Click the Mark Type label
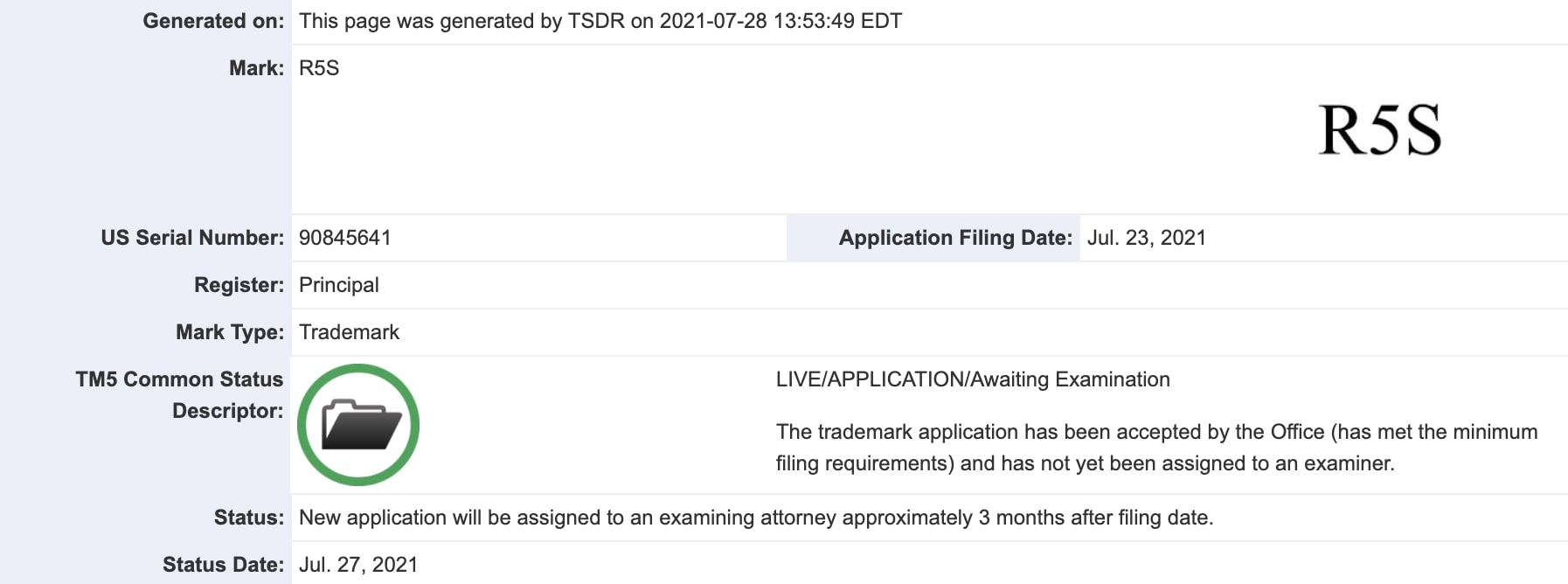The height and width of the screenshot is (584, 1568). click(230, 332)
